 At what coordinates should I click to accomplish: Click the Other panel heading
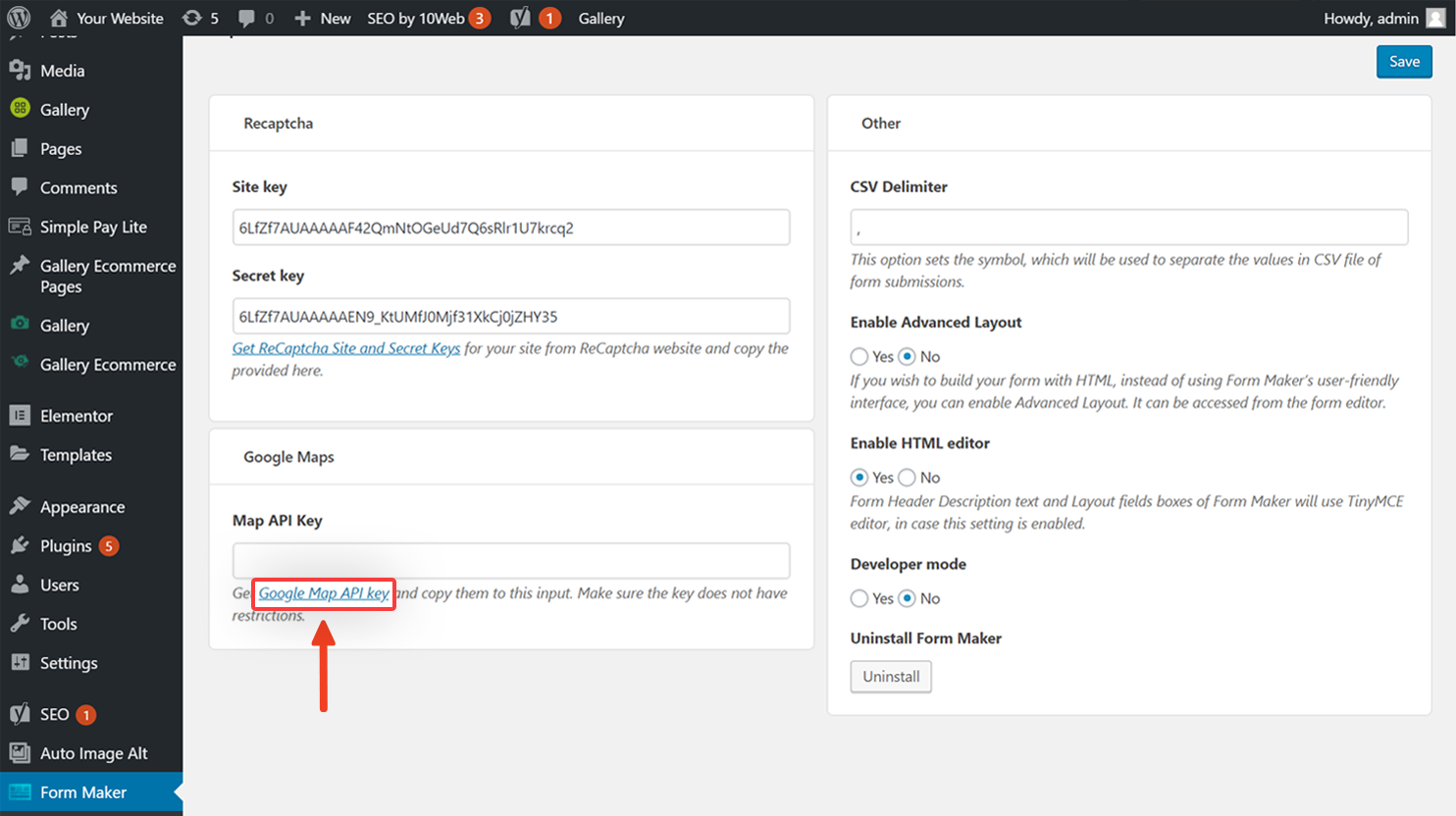881,124
